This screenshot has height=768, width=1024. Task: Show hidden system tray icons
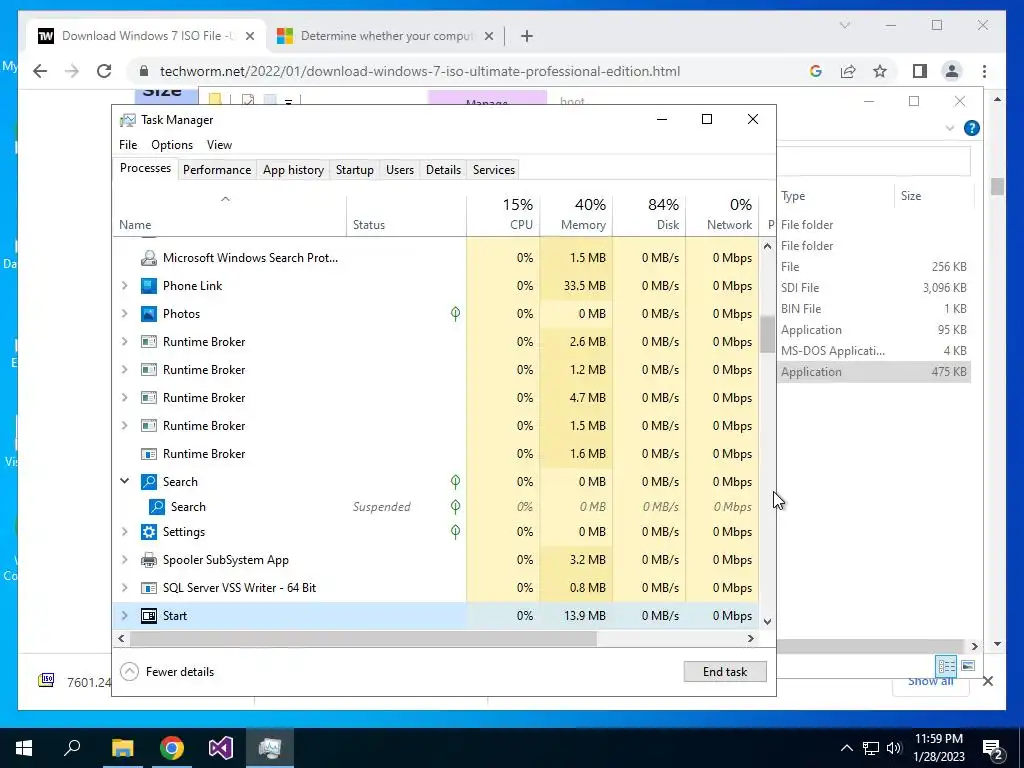click(846, 748)
